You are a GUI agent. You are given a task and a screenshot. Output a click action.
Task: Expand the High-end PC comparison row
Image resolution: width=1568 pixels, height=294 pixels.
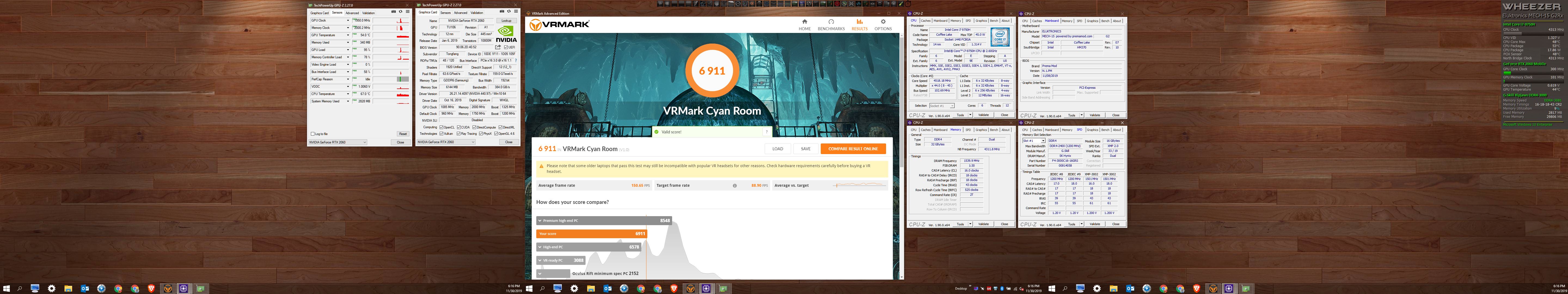[539, 247]
